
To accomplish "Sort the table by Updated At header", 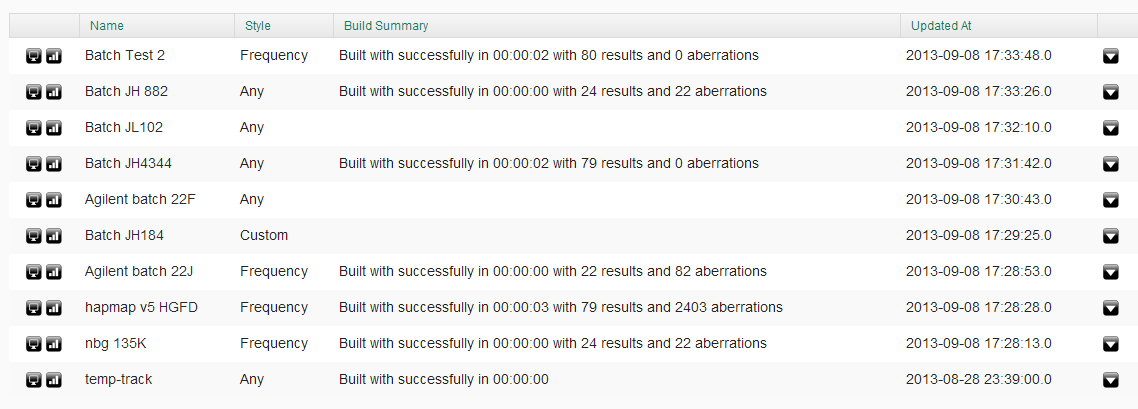I will click(941, 26).
